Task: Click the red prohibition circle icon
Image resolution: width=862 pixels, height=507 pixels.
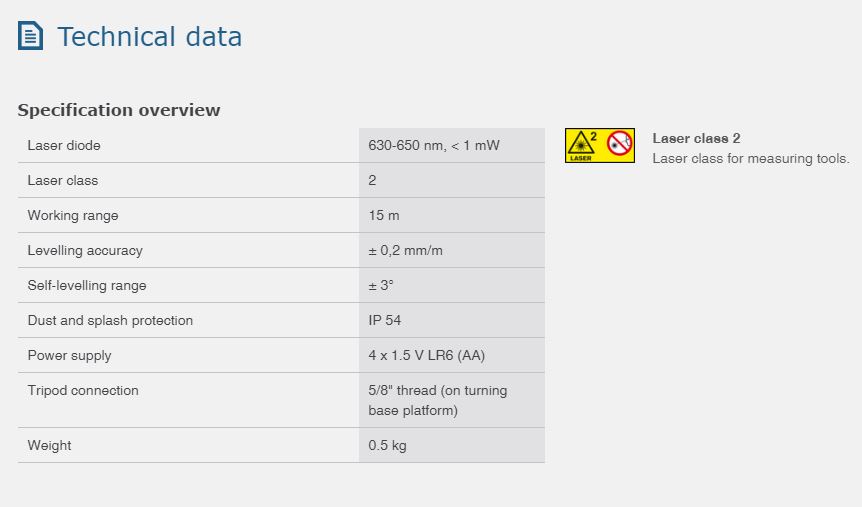Action: (x=619, y=145)
